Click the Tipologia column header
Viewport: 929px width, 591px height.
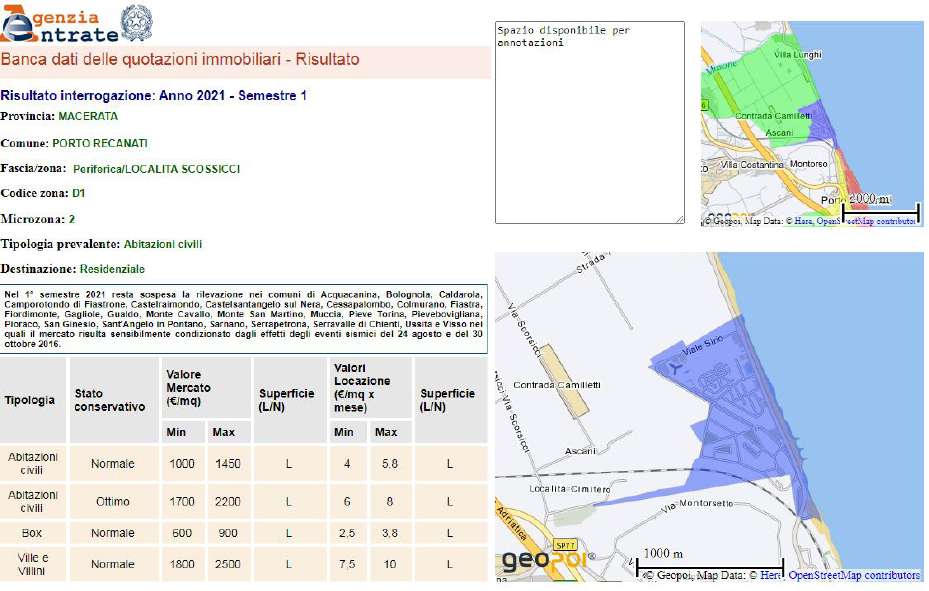[x=30, y=400]
